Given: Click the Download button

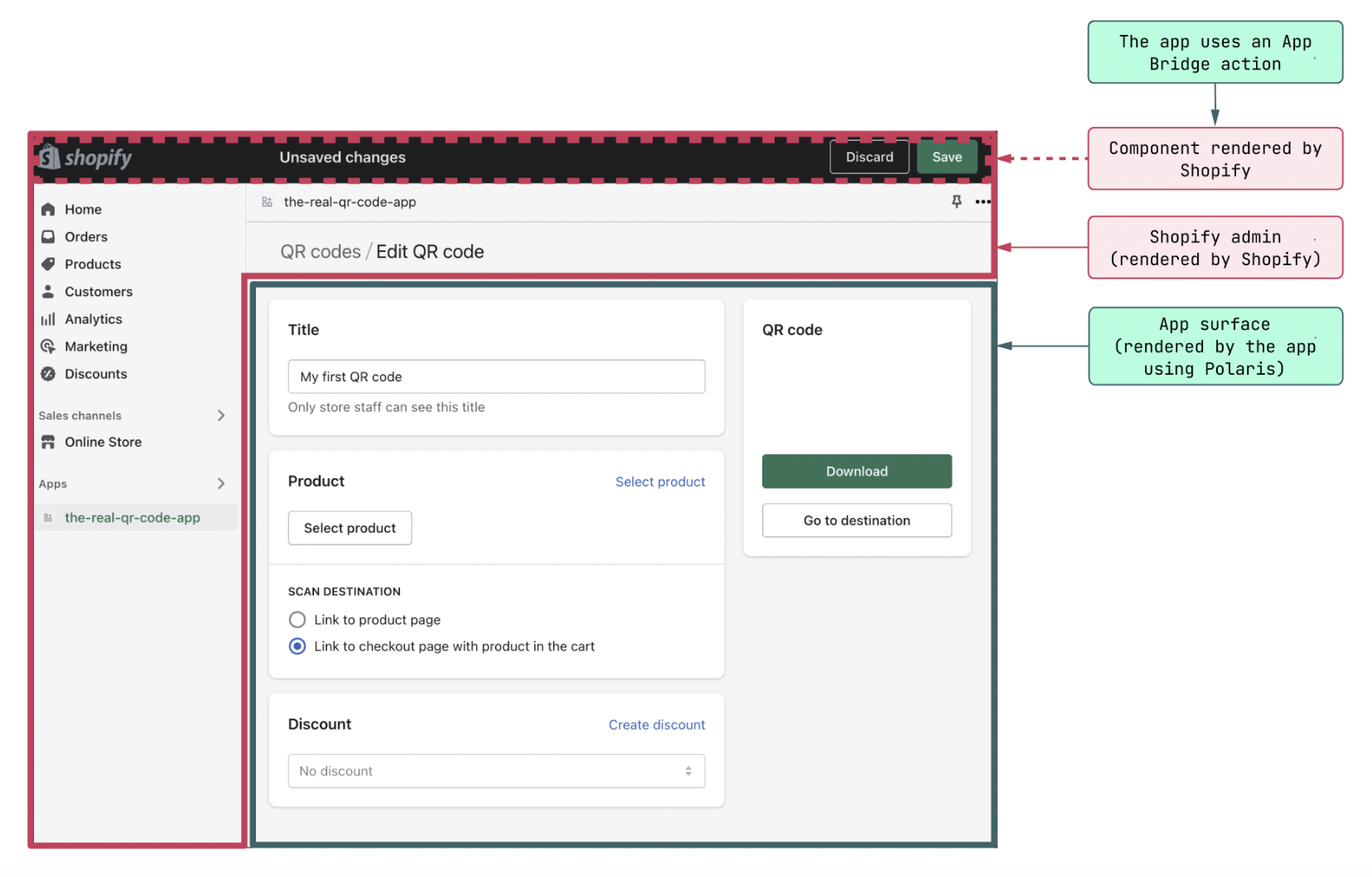Looking at the screenshot, I should pyautogui.click(x=856, y=471).
